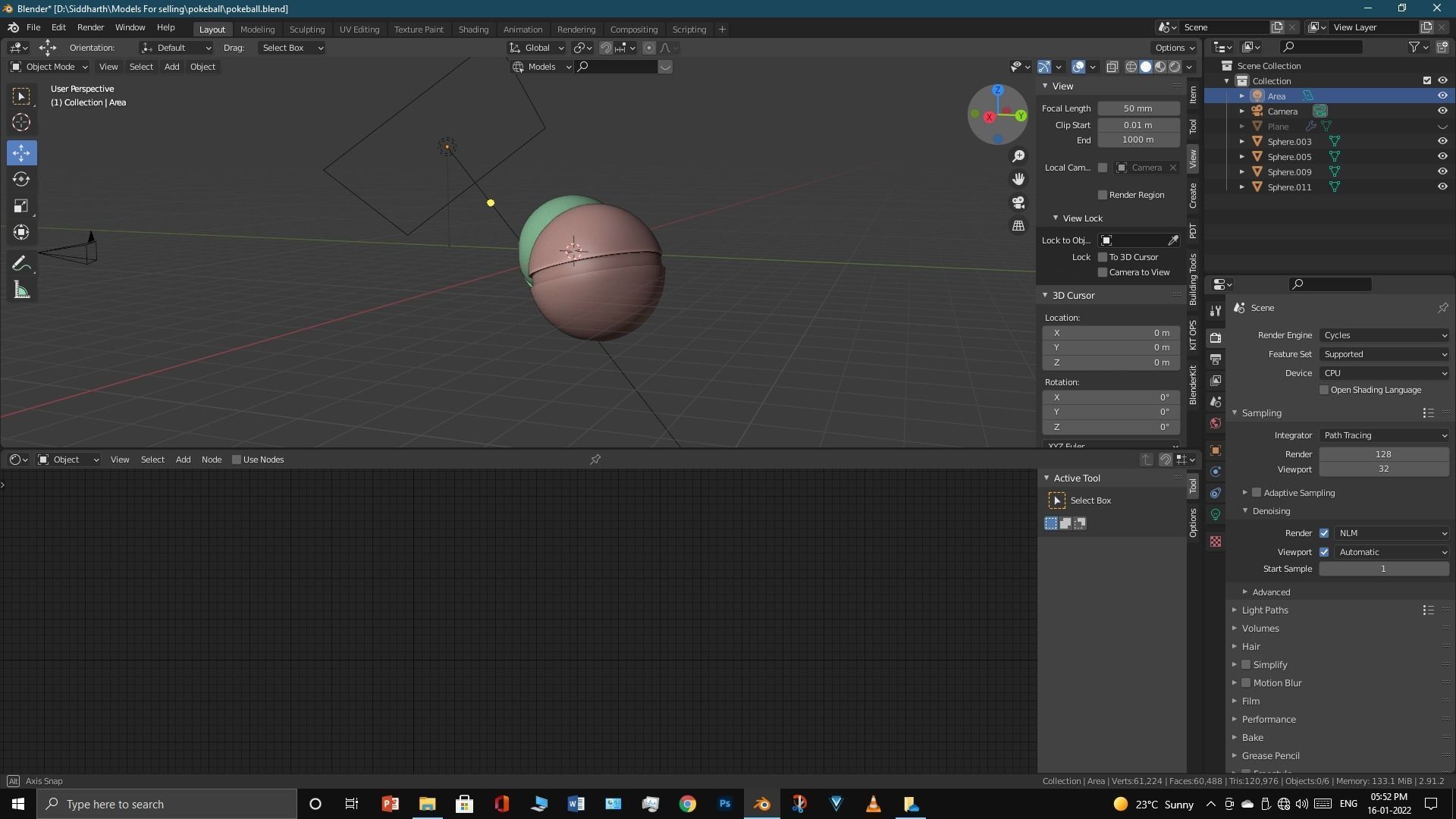Open the Device dropdown set to CPU
Image resolution: width=1456 pixels, height=819 pixels.
(x=1384, y=373)
